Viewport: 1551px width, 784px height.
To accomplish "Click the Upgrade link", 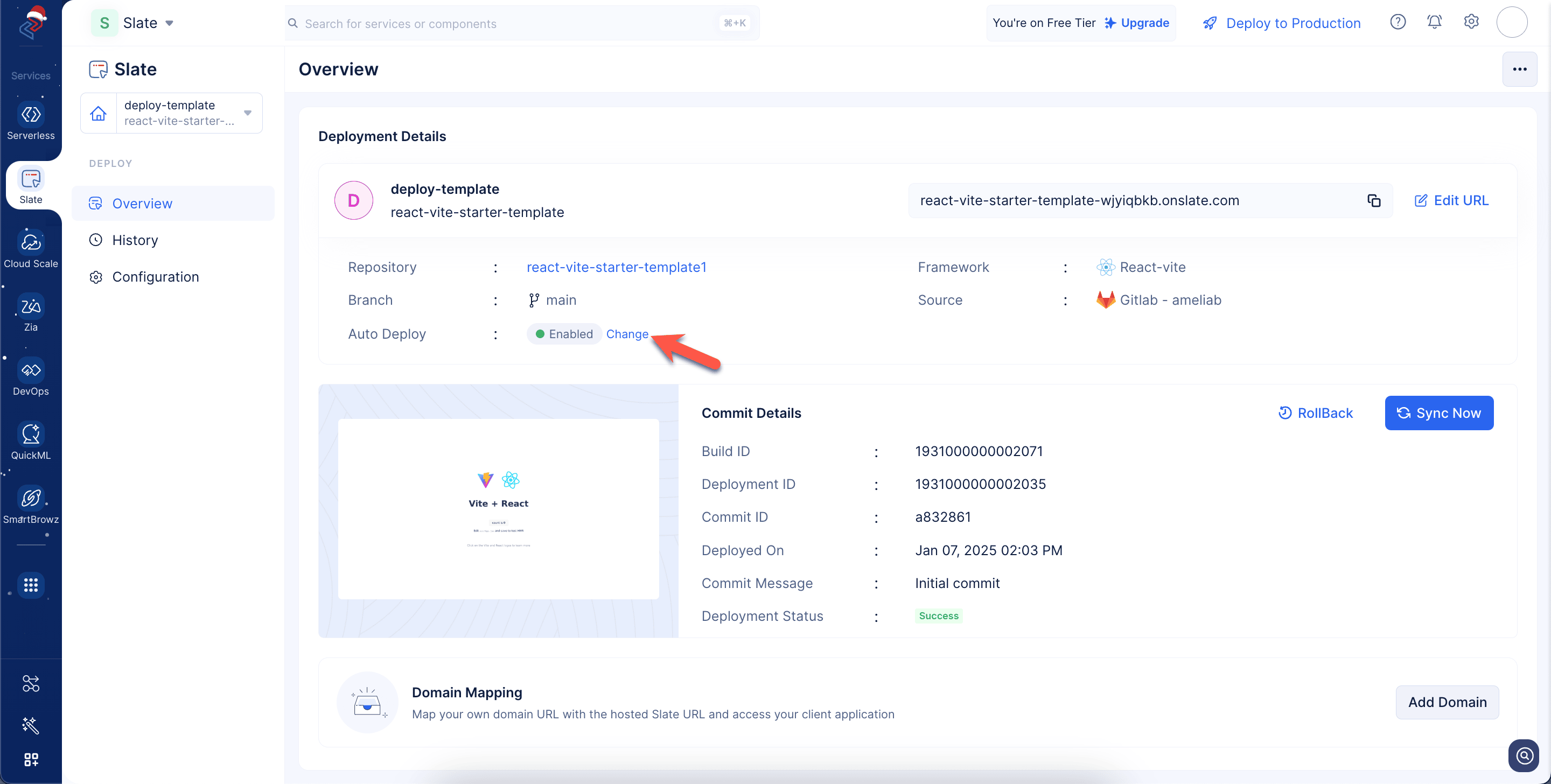I will click(x=1137, y=23).
